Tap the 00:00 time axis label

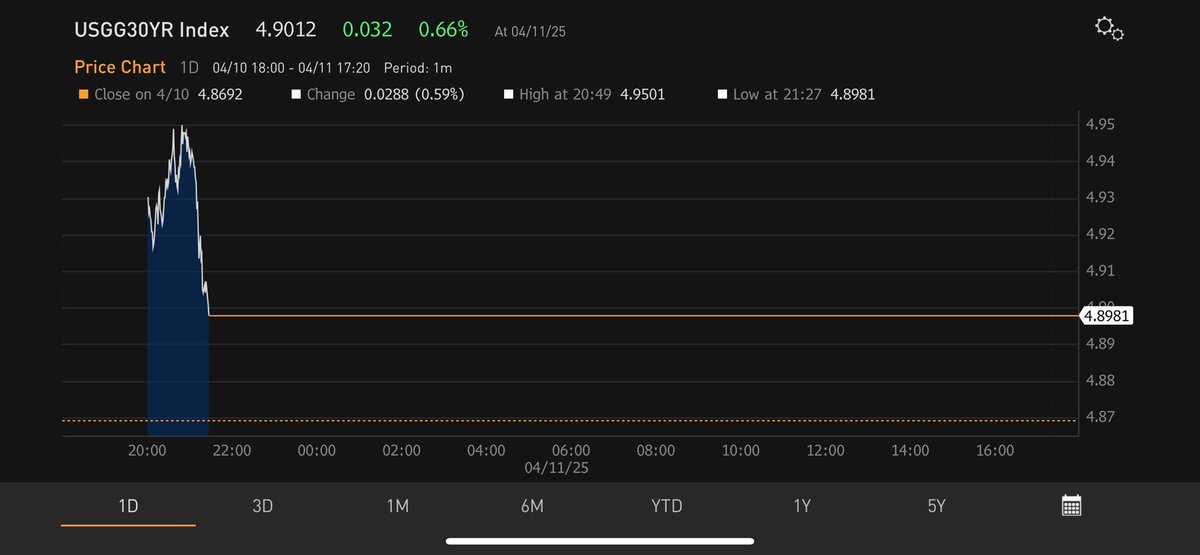coord(317,451)
